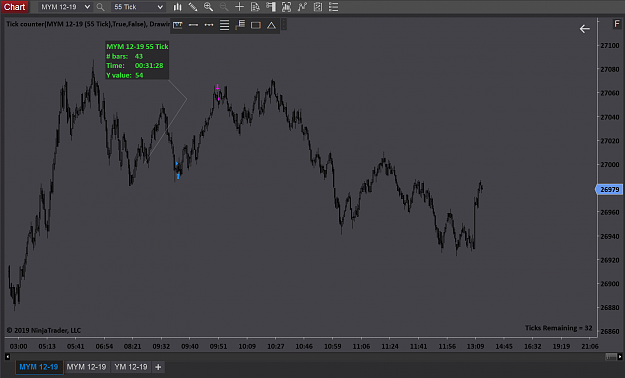Select the horizontal line drawing tool

point(193,25)
